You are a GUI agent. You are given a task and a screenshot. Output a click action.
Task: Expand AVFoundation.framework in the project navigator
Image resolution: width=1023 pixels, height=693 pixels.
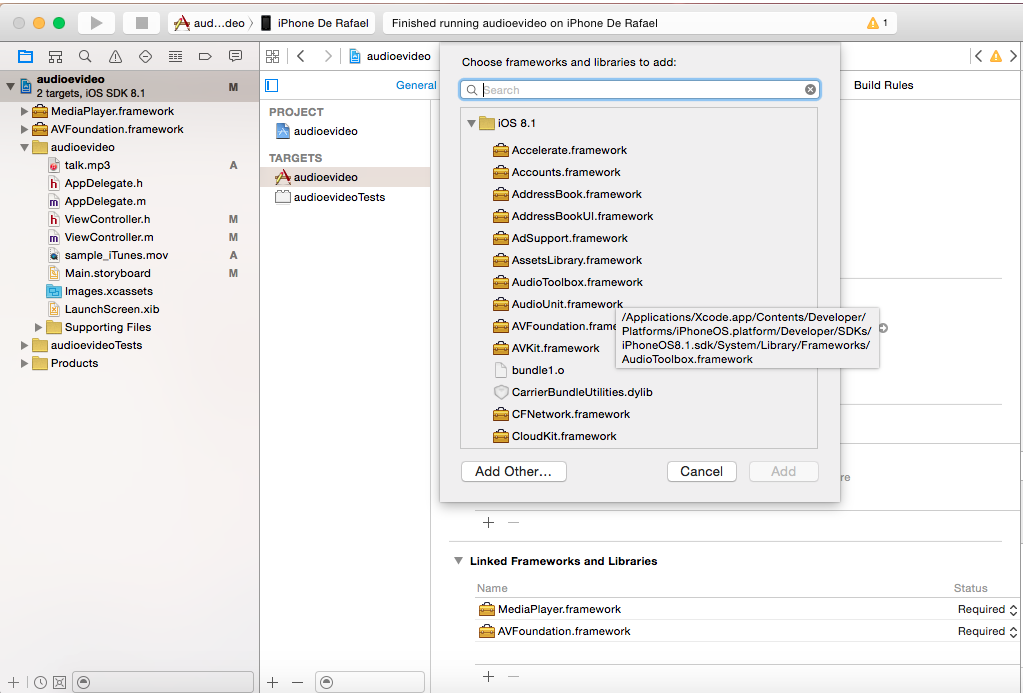[x=24, y=129]
